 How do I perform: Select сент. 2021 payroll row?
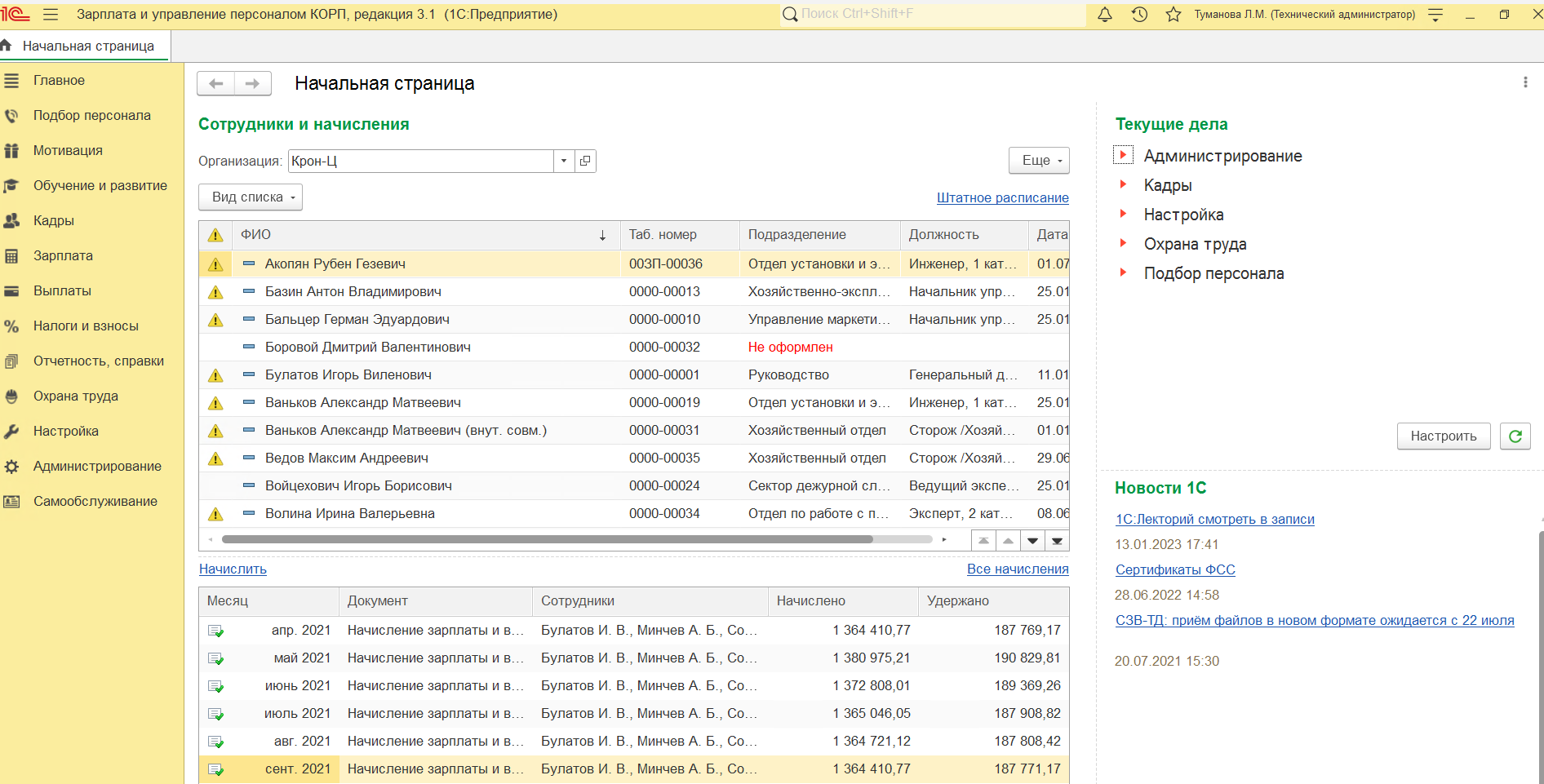point(634,769)
